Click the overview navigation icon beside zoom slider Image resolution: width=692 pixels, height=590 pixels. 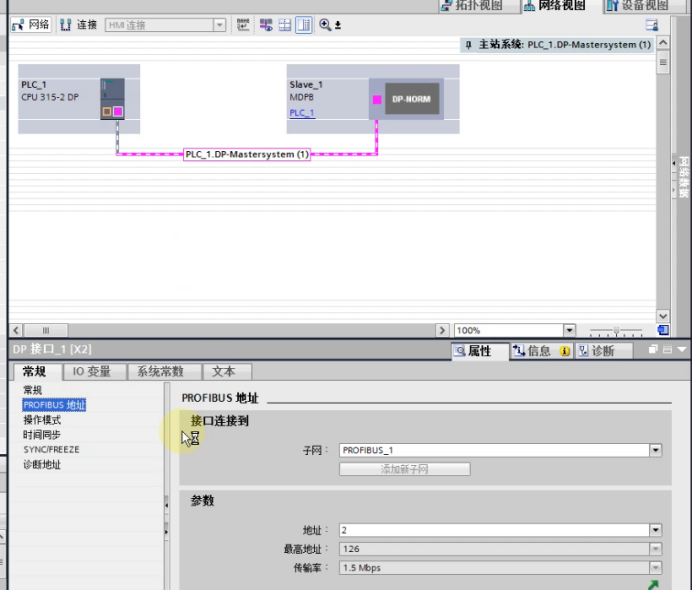coord(663,330)
